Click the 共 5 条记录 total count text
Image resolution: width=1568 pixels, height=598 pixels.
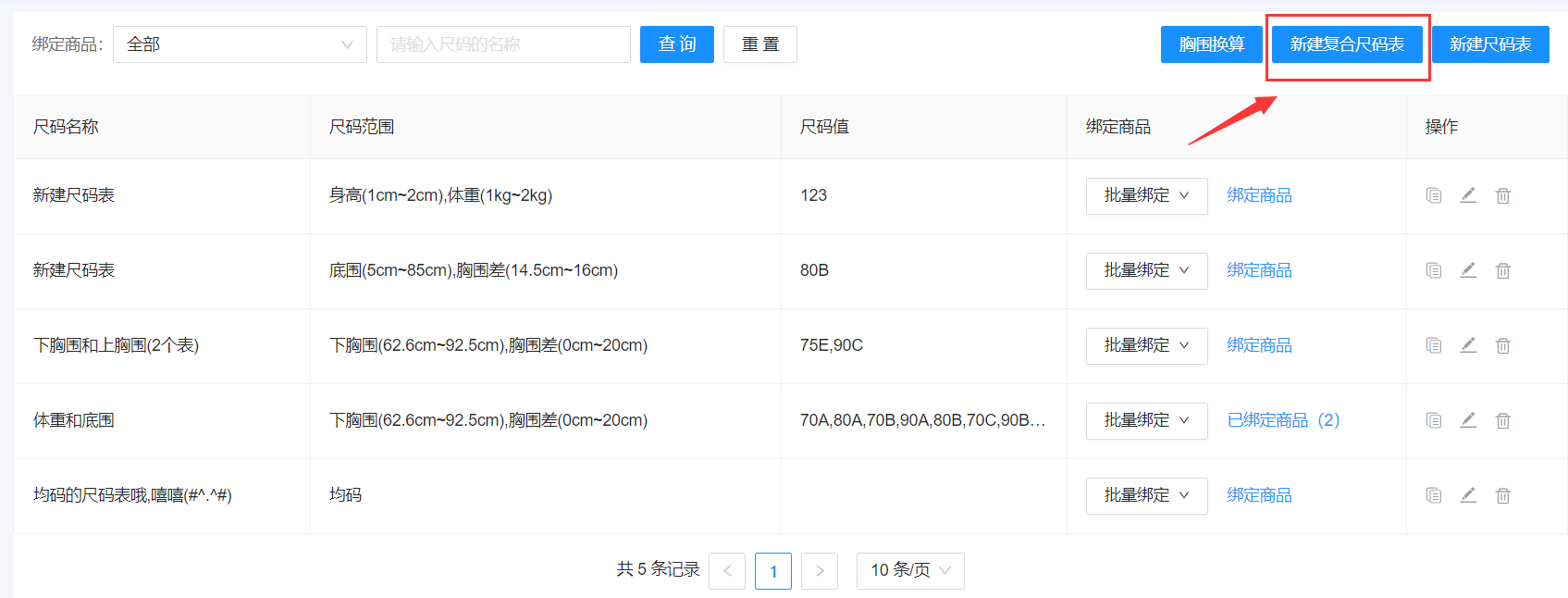658,569
